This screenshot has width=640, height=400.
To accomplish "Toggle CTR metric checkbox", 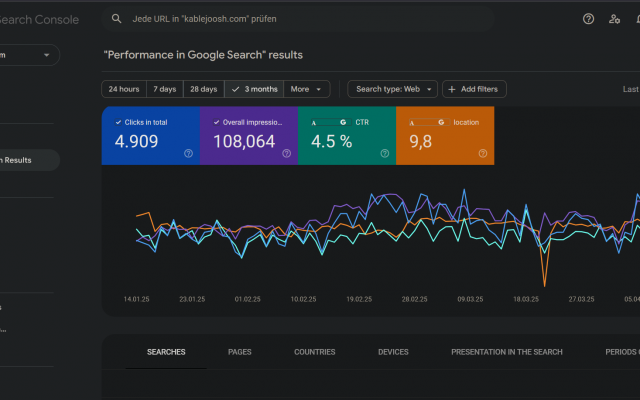I will 331,122.
